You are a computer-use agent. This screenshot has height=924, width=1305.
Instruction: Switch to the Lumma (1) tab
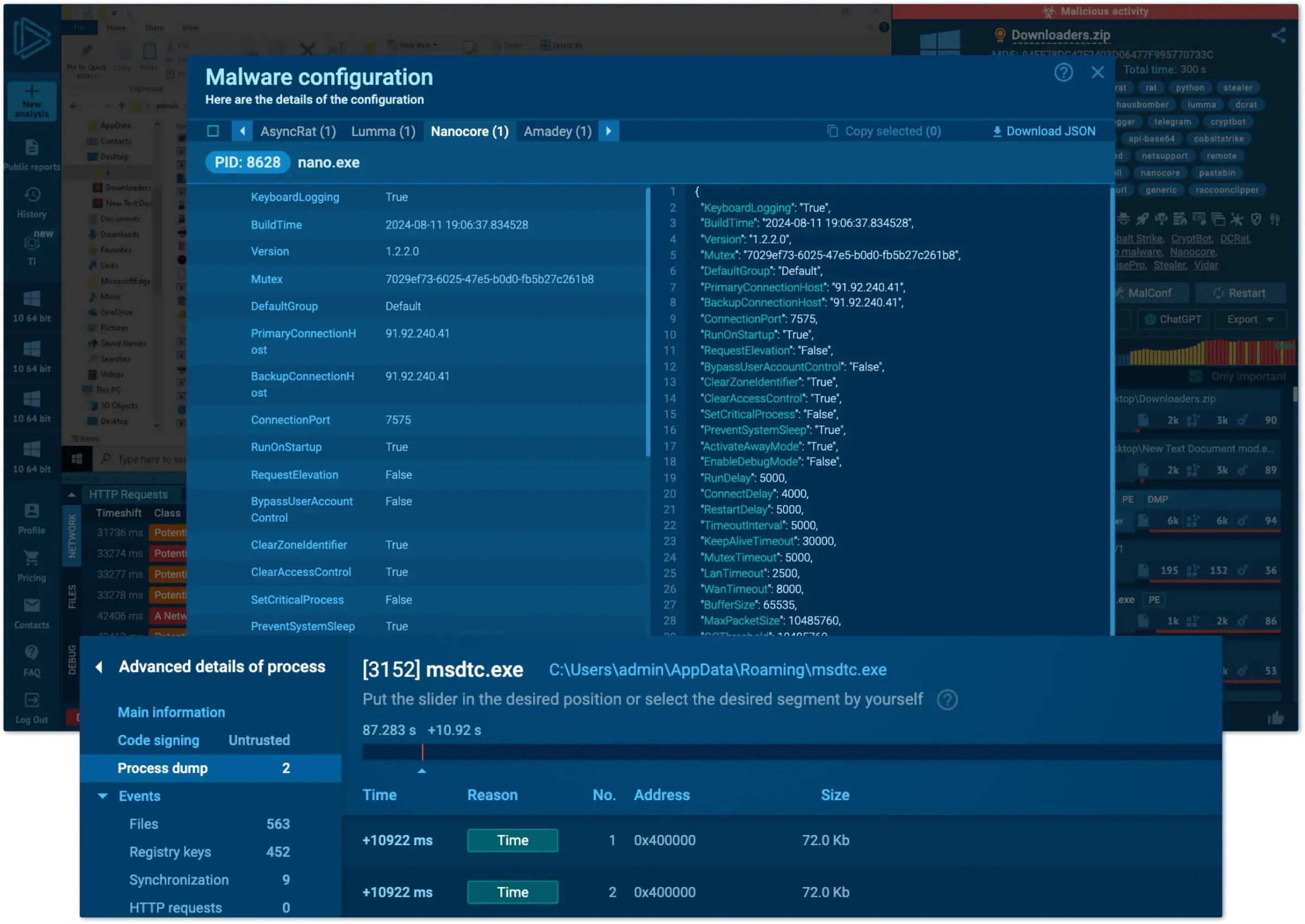[x=383, y=132]
